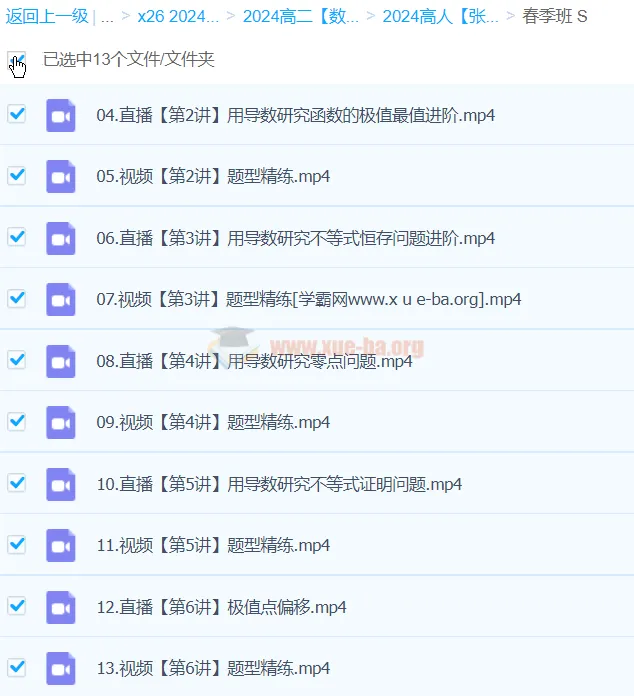Image resolution: width=634 pixels, height=696 pixels.
Task: Uncheck the 12.直播【第6讲】极值点偏移 checkbox
Action: [16, 605]
